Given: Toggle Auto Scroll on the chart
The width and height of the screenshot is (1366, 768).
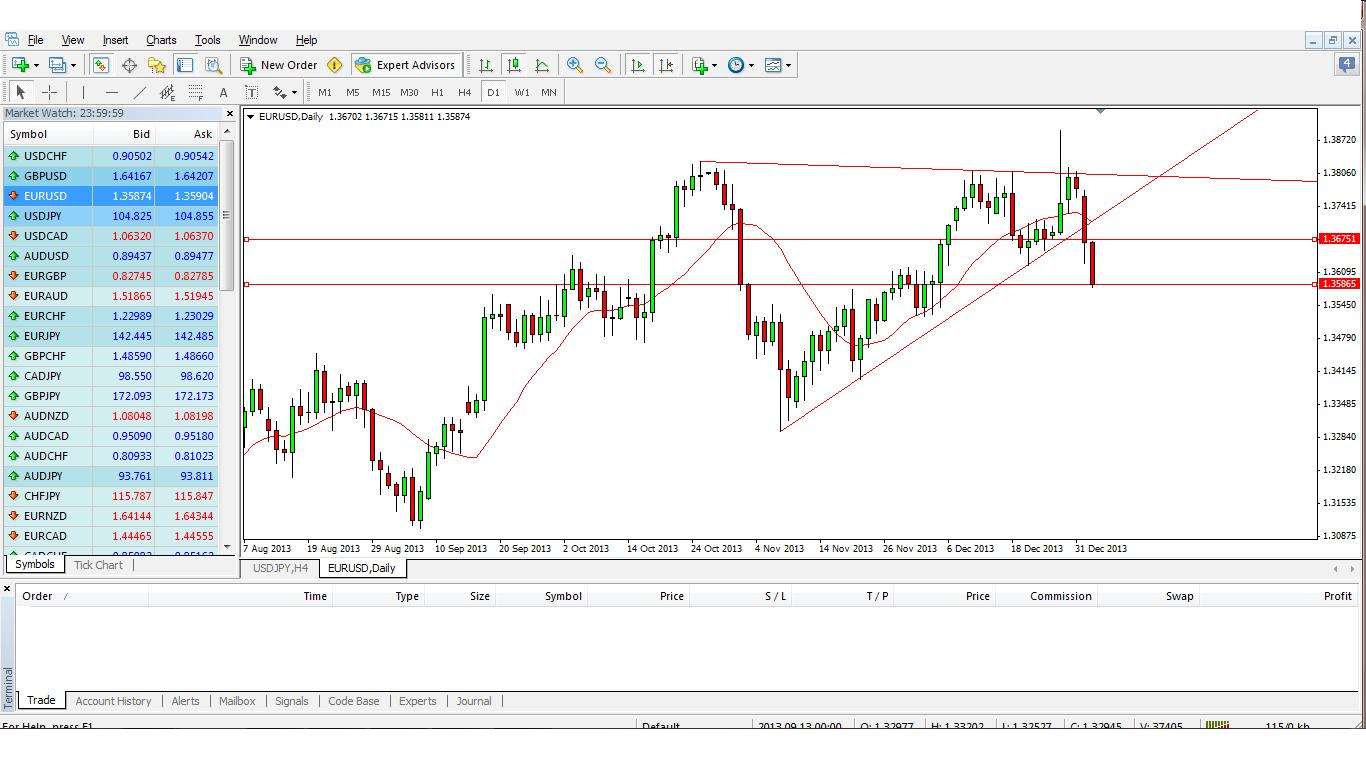Looking at the screenshot, I should 637,65.
